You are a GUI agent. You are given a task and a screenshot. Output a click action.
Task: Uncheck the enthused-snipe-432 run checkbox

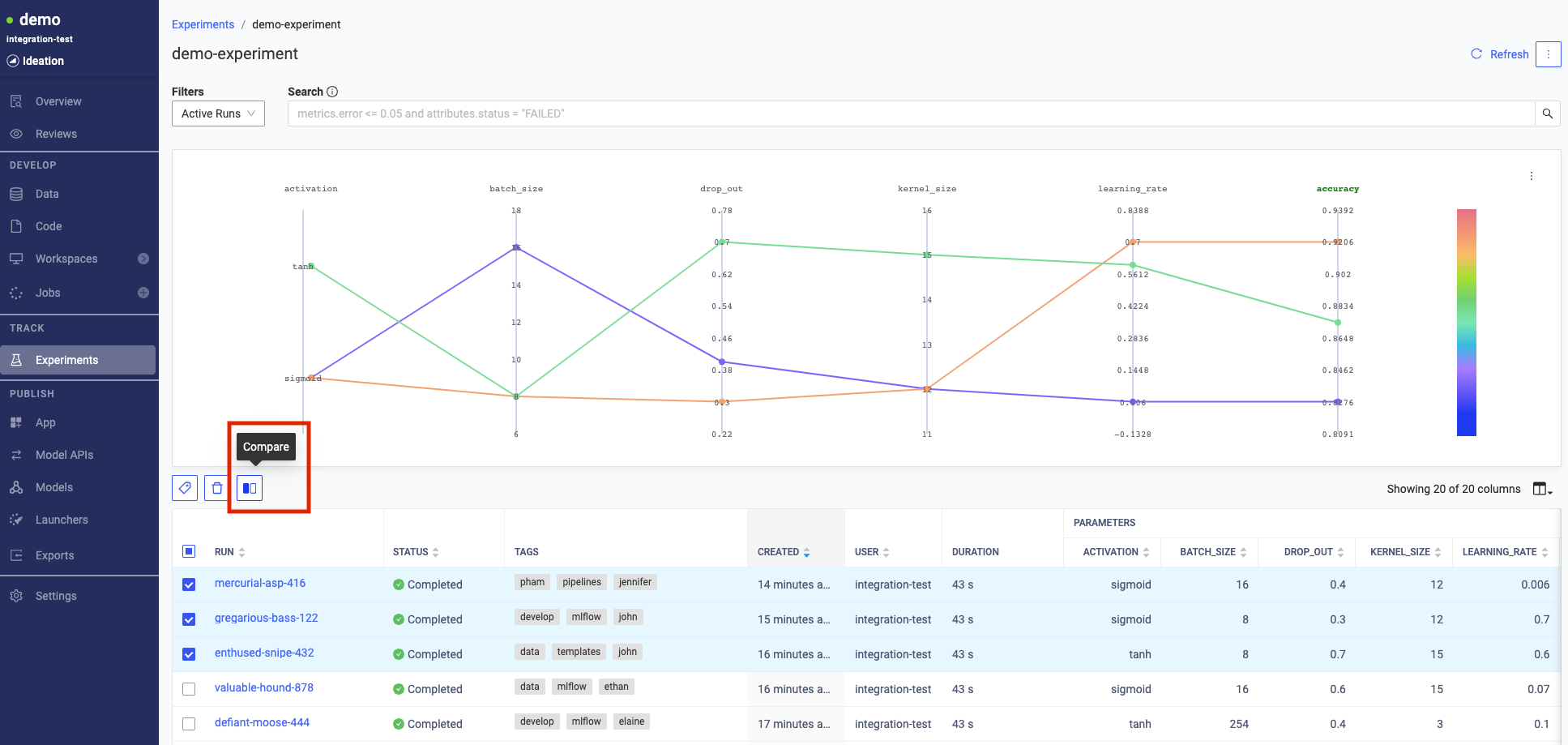[x=189, y=654]
